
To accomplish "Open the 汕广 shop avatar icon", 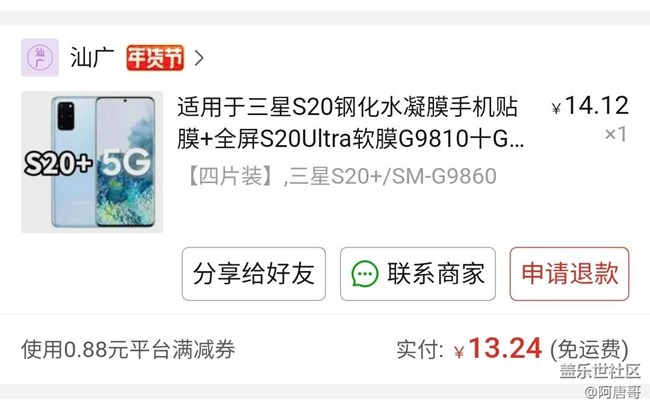I will [40, 57].
